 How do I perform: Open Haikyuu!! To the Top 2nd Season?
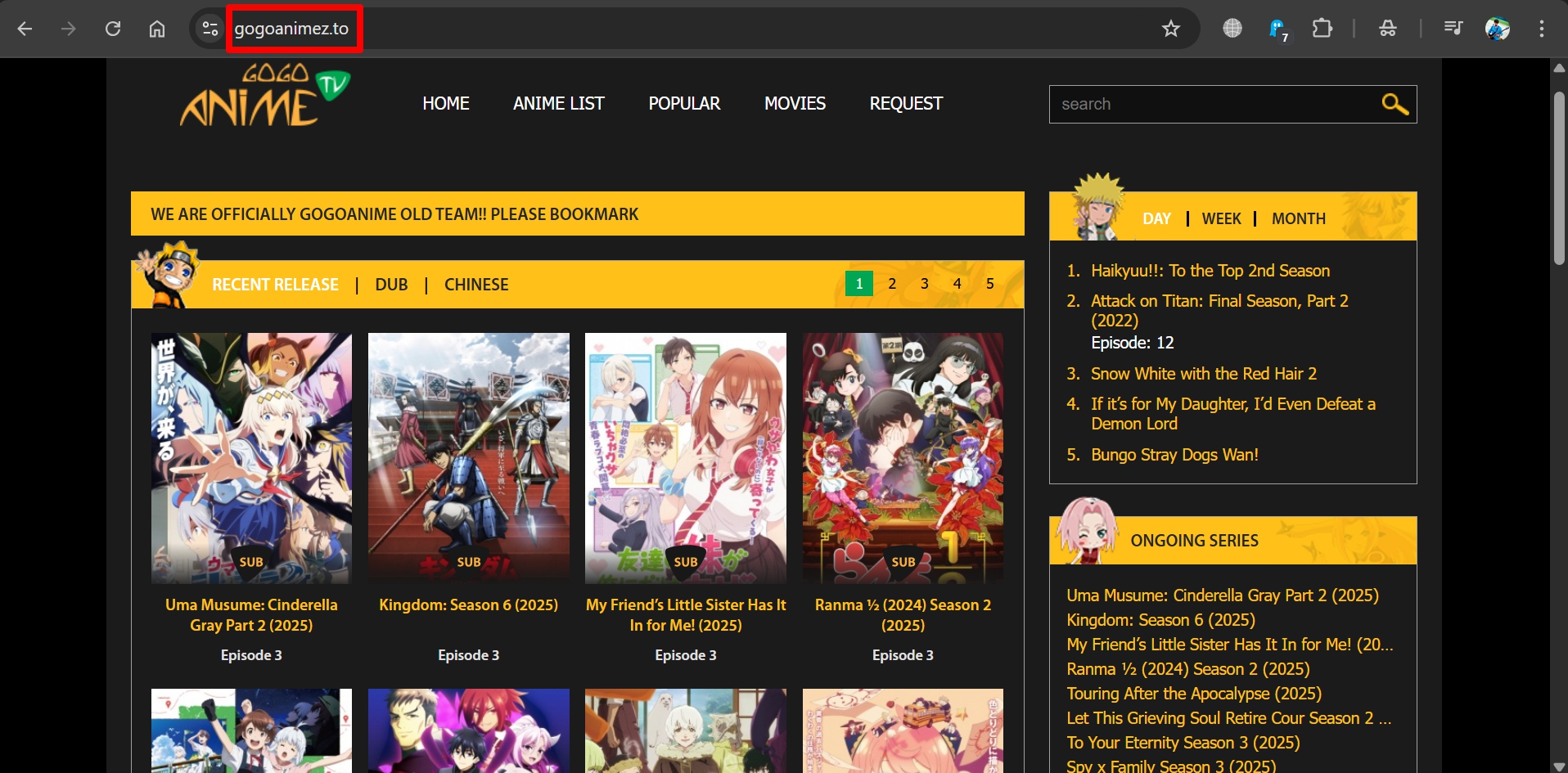(1210, 270)
